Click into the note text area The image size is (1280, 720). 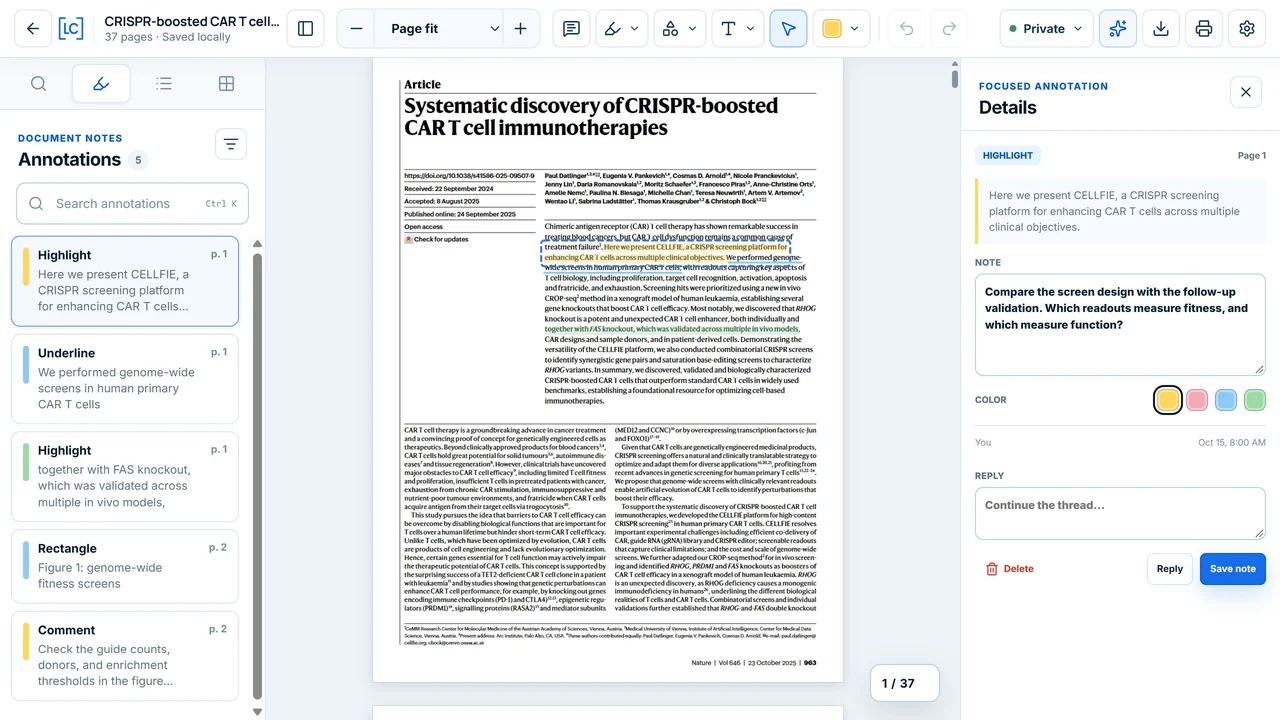(1120, 326)
